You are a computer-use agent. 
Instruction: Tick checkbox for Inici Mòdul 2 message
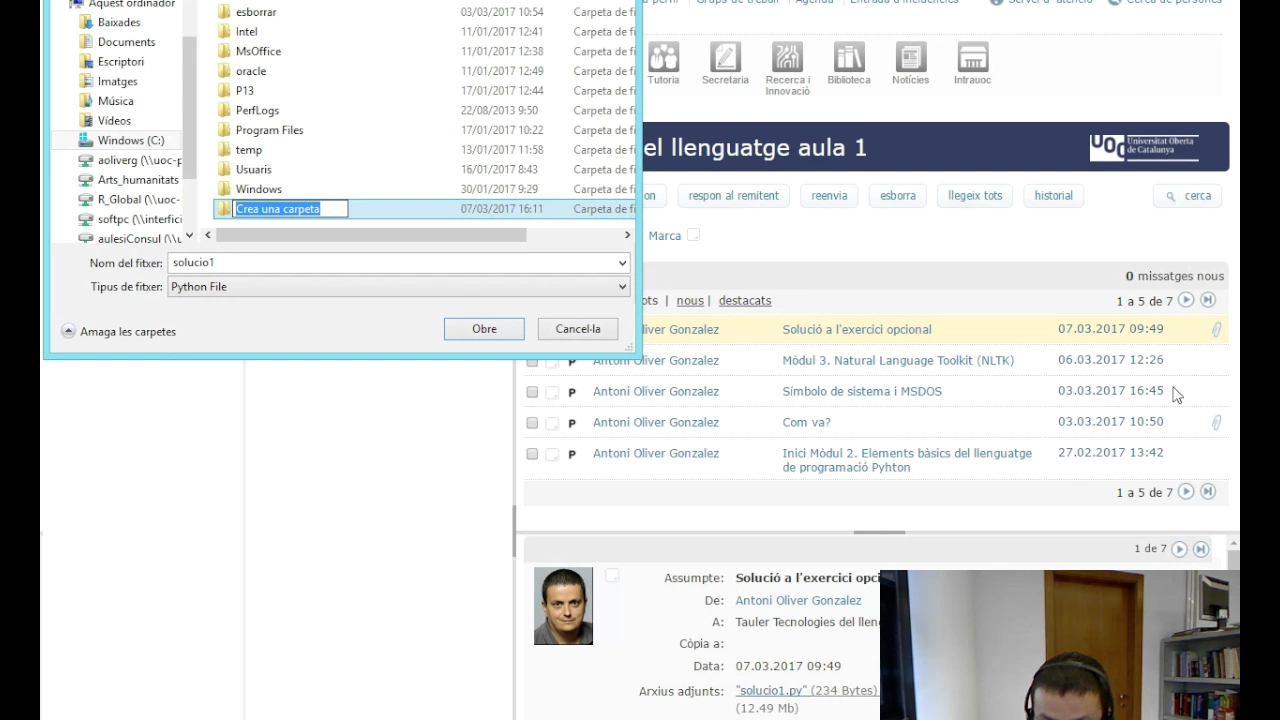pos(532,454)
